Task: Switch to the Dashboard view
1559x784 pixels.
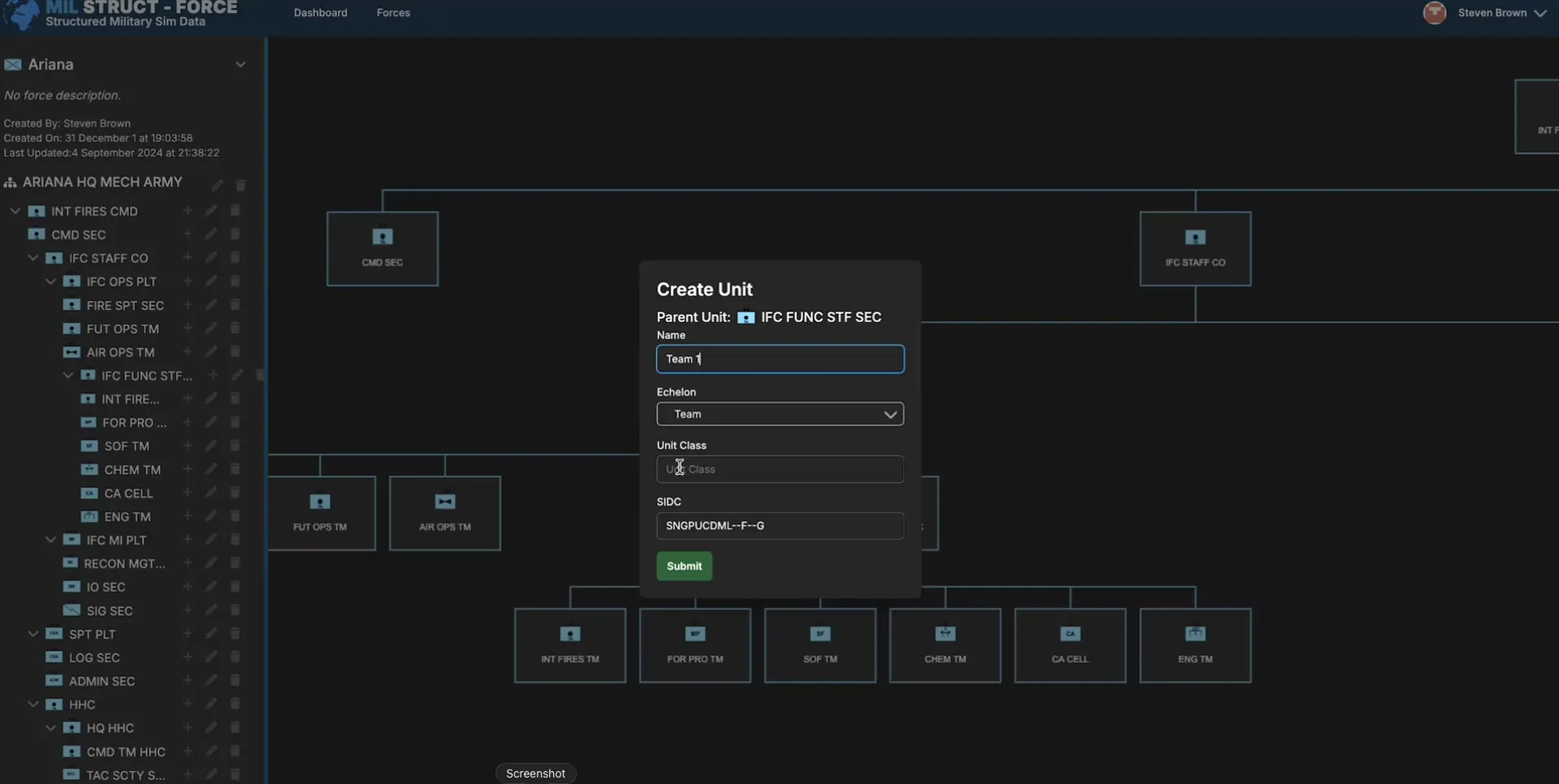Action: (320, 13)
